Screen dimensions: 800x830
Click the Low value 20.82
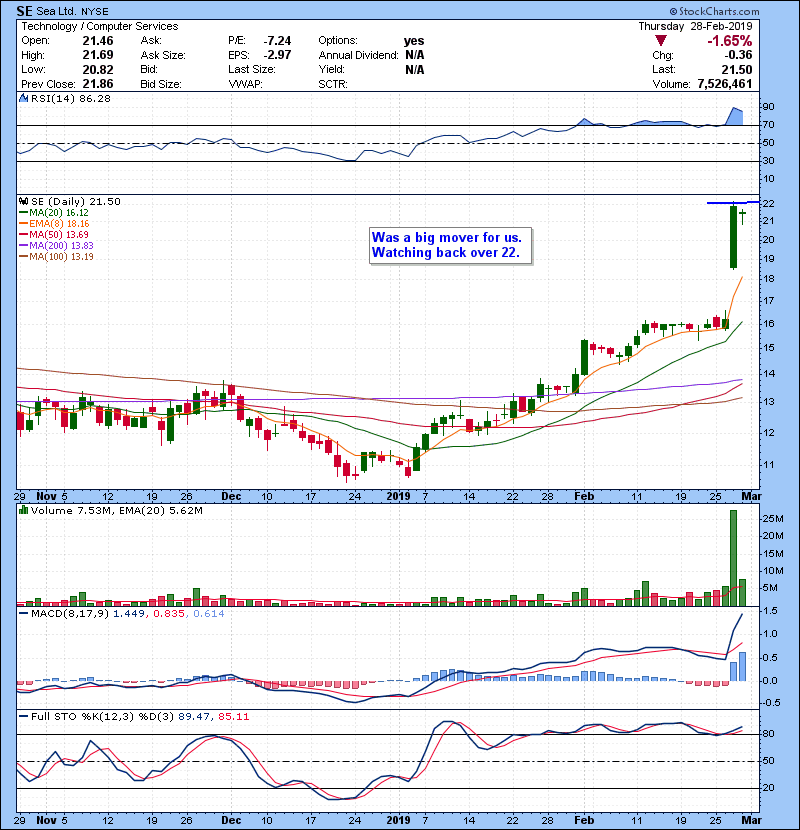pyautogui.click(x=97, y=69)
